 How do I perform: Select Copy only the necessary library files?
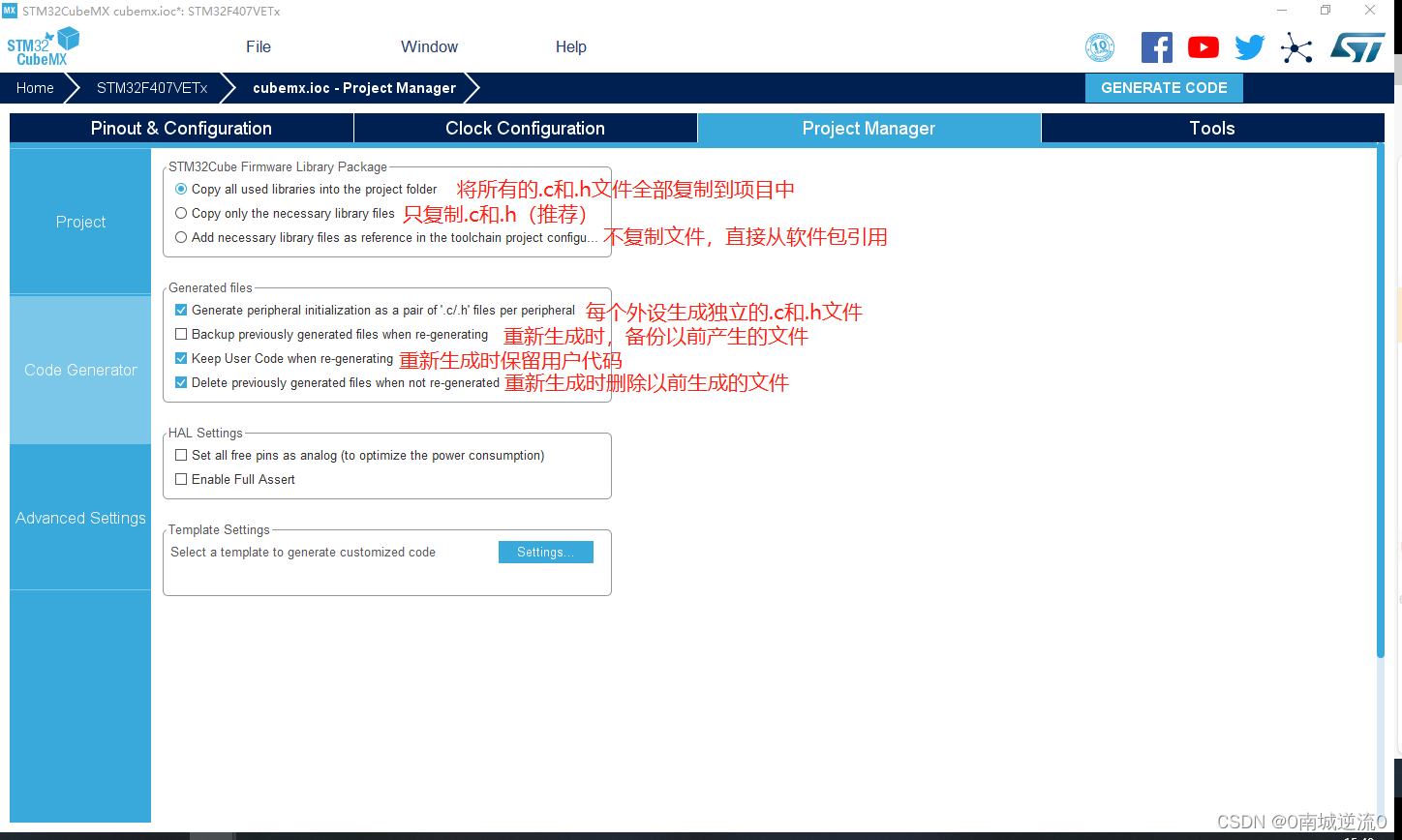click(181, 213)
